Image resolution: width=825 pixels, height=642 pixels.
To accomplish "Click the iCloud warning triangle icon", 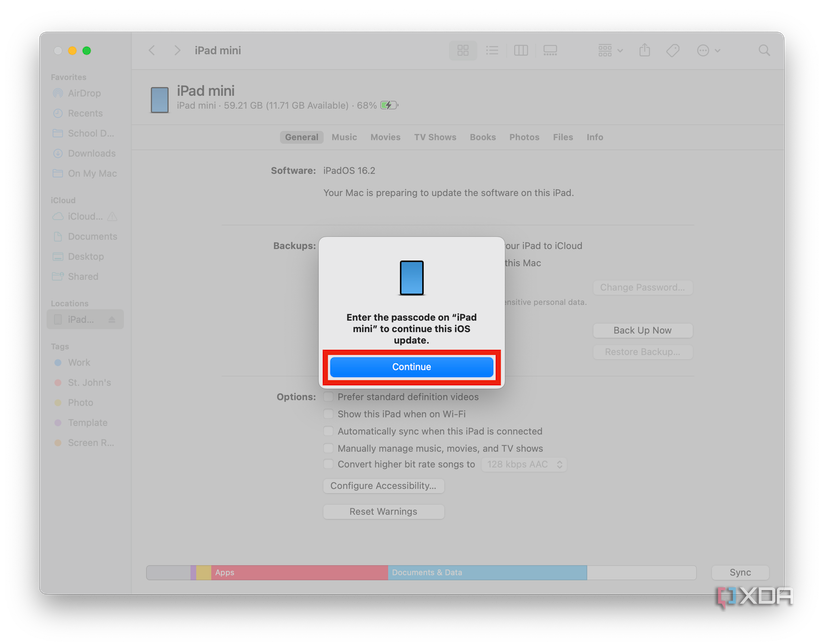I will point(112,217).
